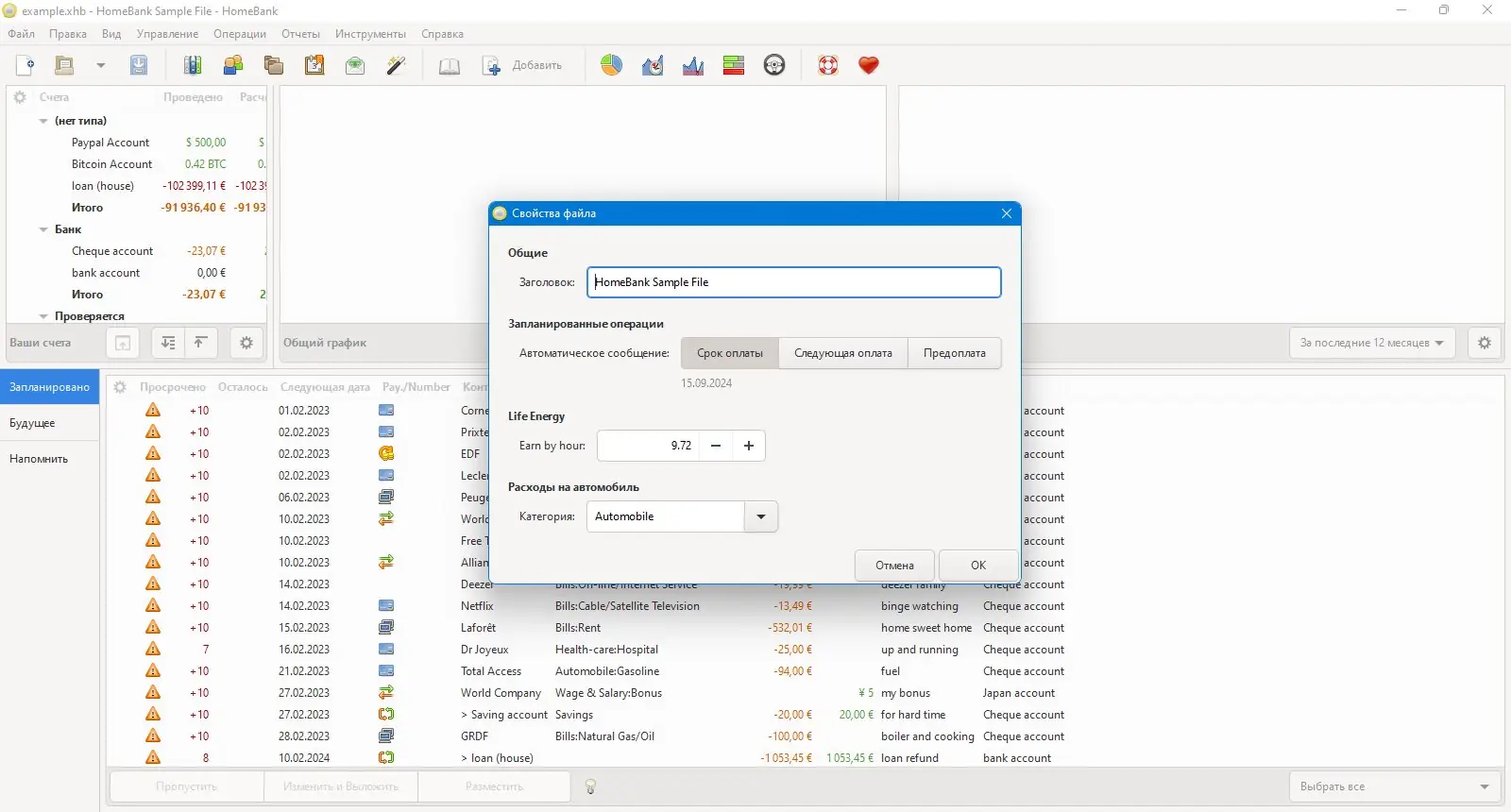
Task: Click the Отмена button in dialog
Action: click(894, 566)
